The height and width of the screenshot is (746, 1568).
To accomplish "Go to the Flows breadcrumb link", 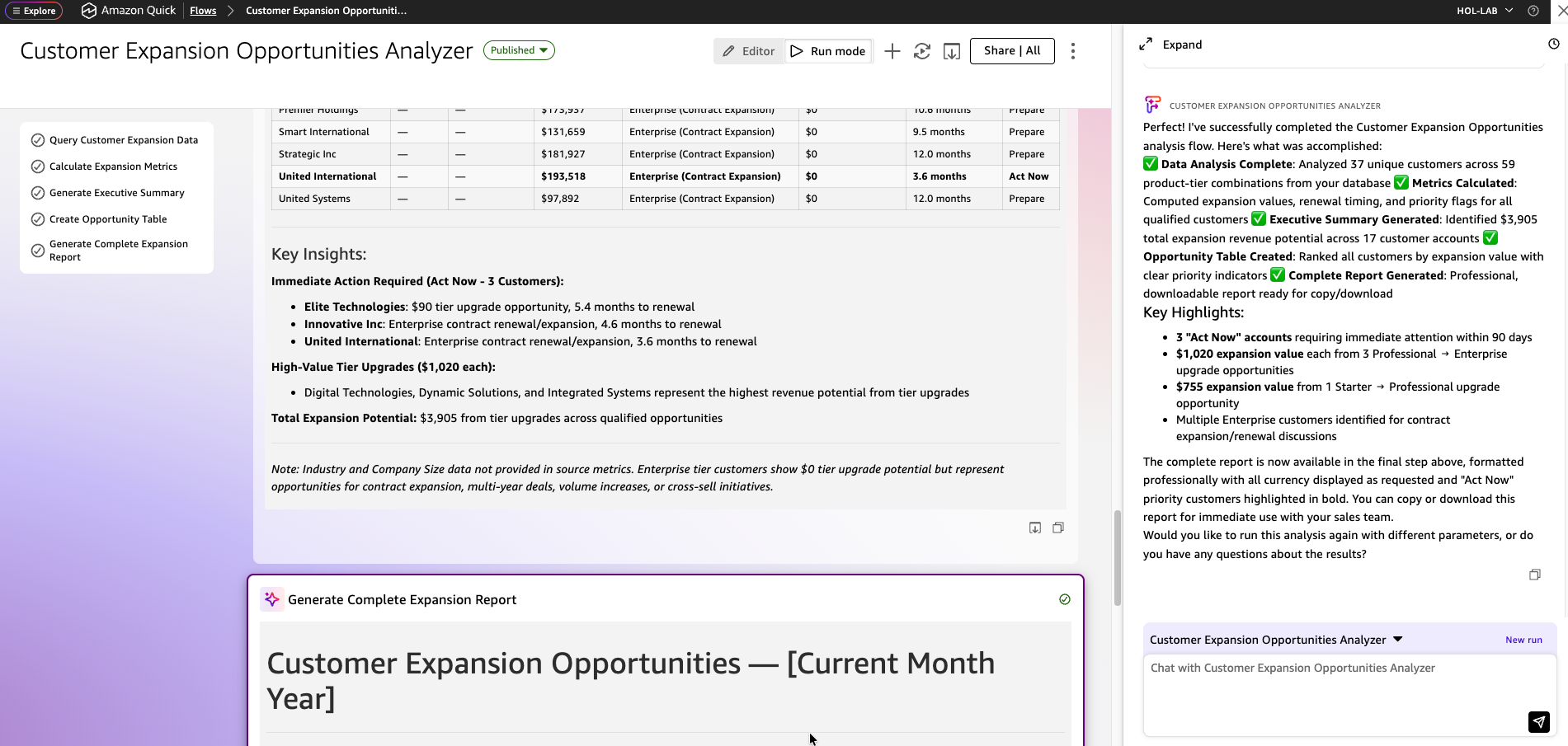I will [203, 11].
